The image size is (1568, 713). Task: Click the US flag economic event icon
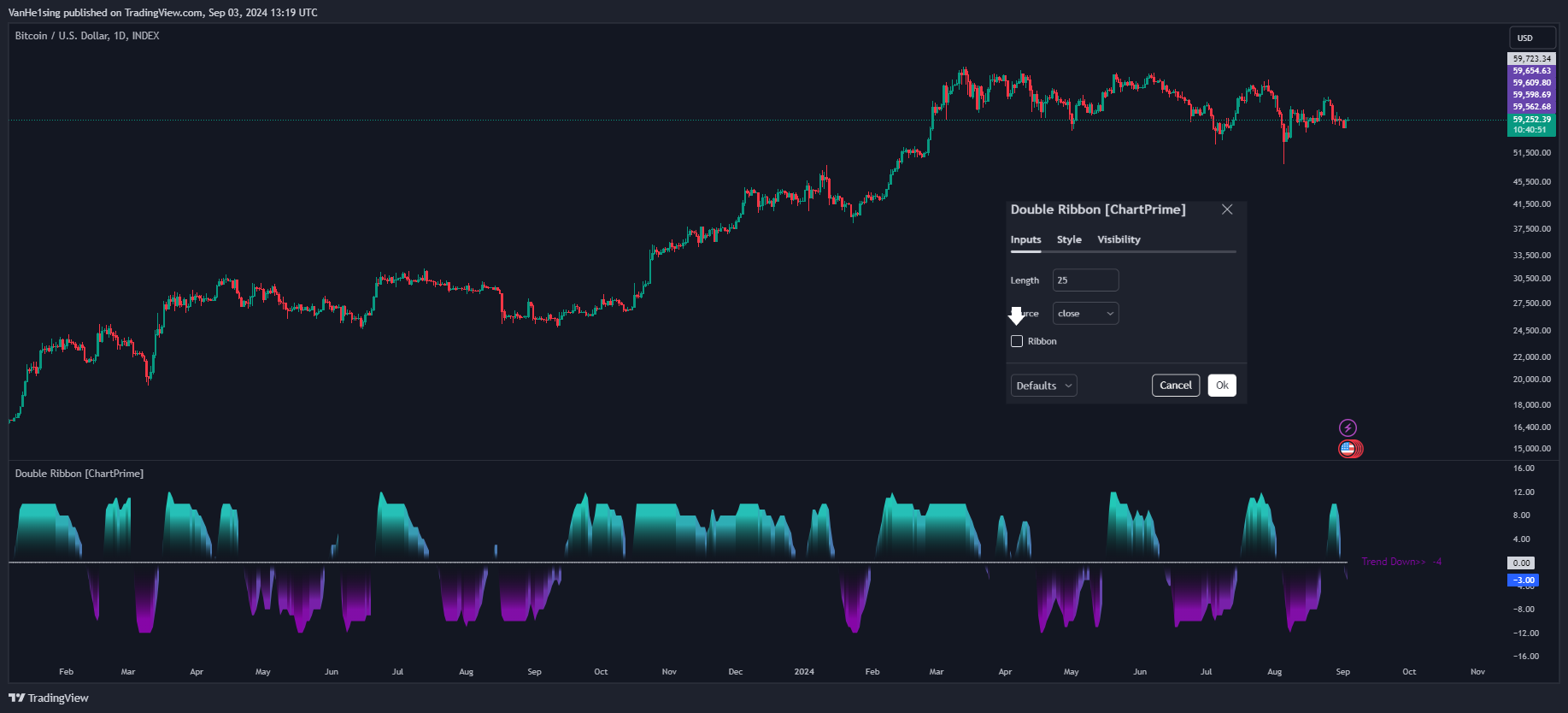click(x=1348, y=448)
